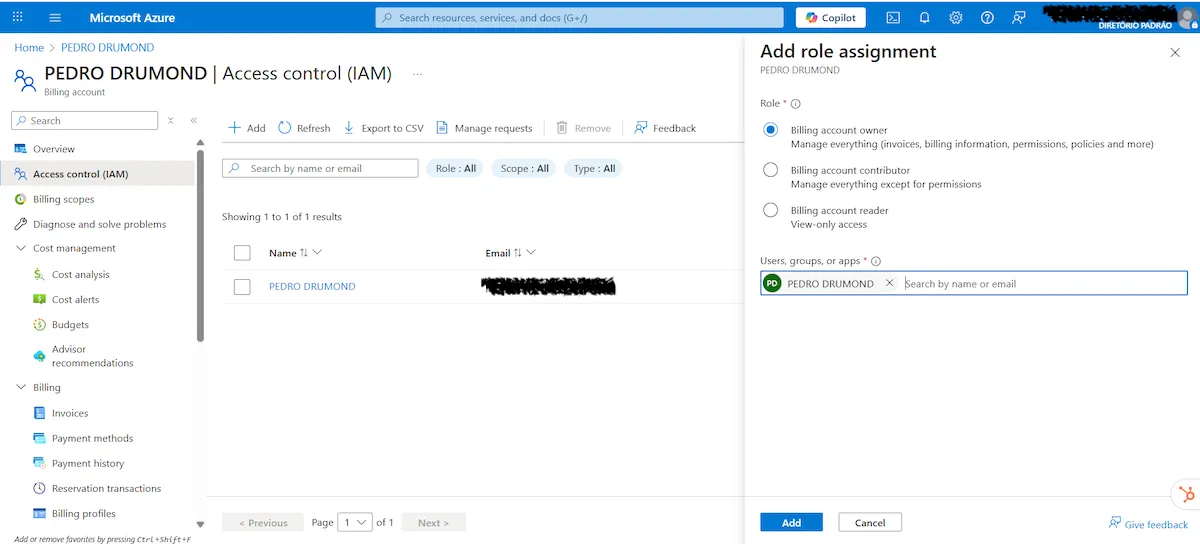Click Payment history icon in sidebar

click(40, 463)
